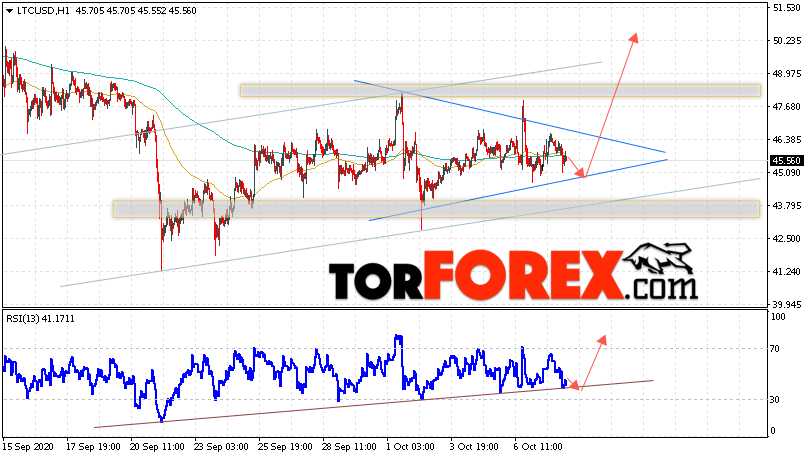Click the current price tag 45.560
Image resolution: width=808 pixels, height=458 pixels.
(786, 161)
